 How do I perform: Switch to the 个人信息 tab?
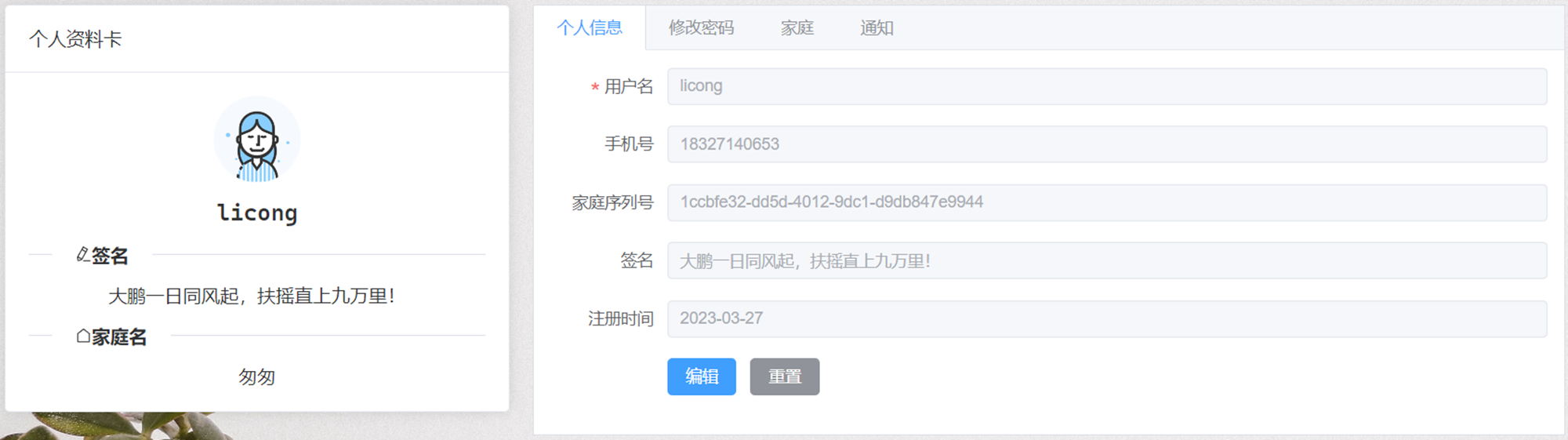[x=590, y=28]
